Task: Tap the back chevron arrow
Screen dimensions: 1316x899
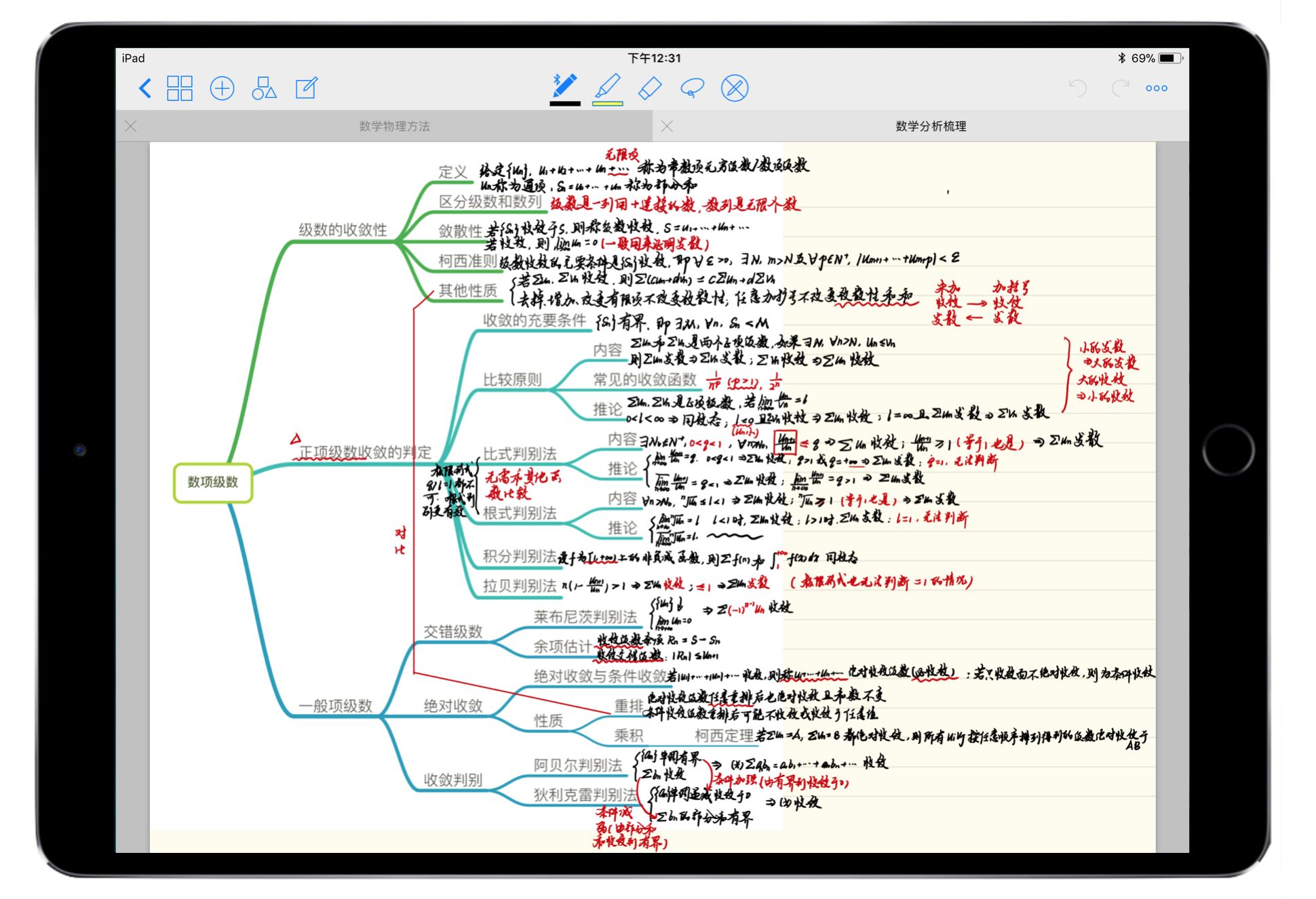Action: pos(144,88)
